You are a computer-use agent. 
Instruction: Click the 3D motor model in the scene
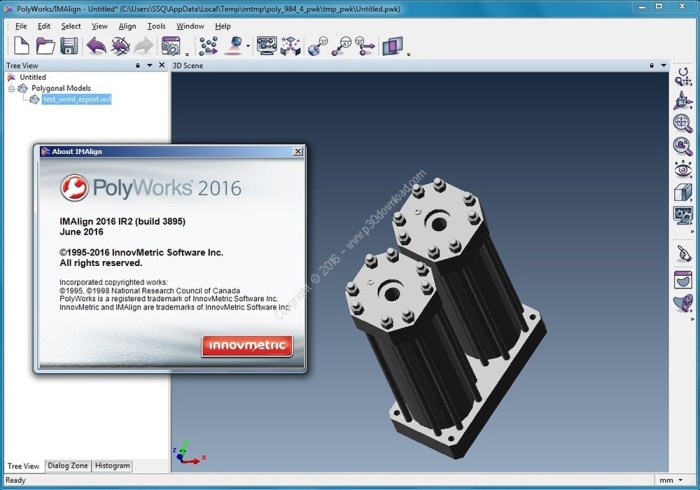pos(446,316)
